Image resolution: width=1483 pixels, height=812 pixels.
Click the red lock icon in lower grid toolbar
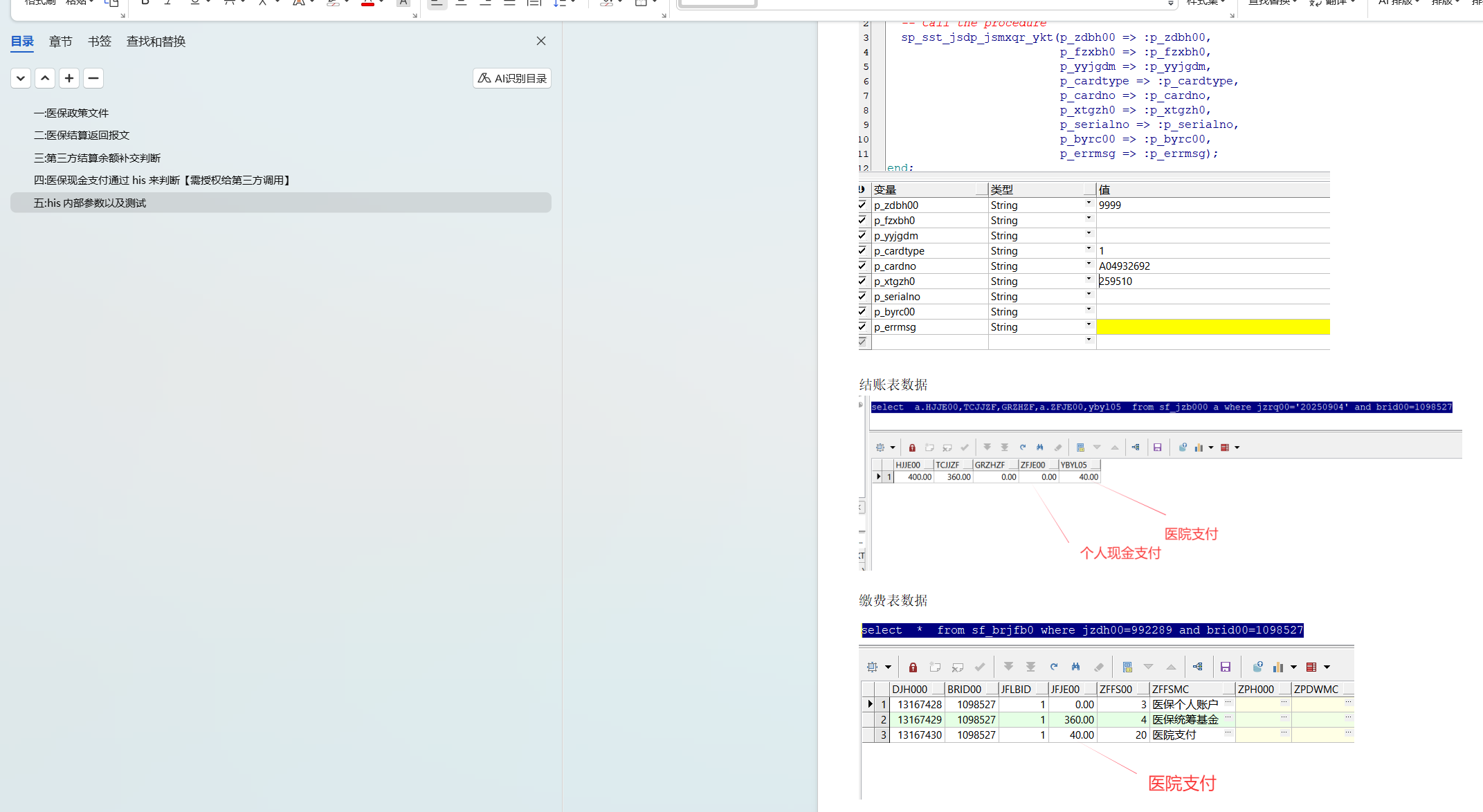(913, 667)
